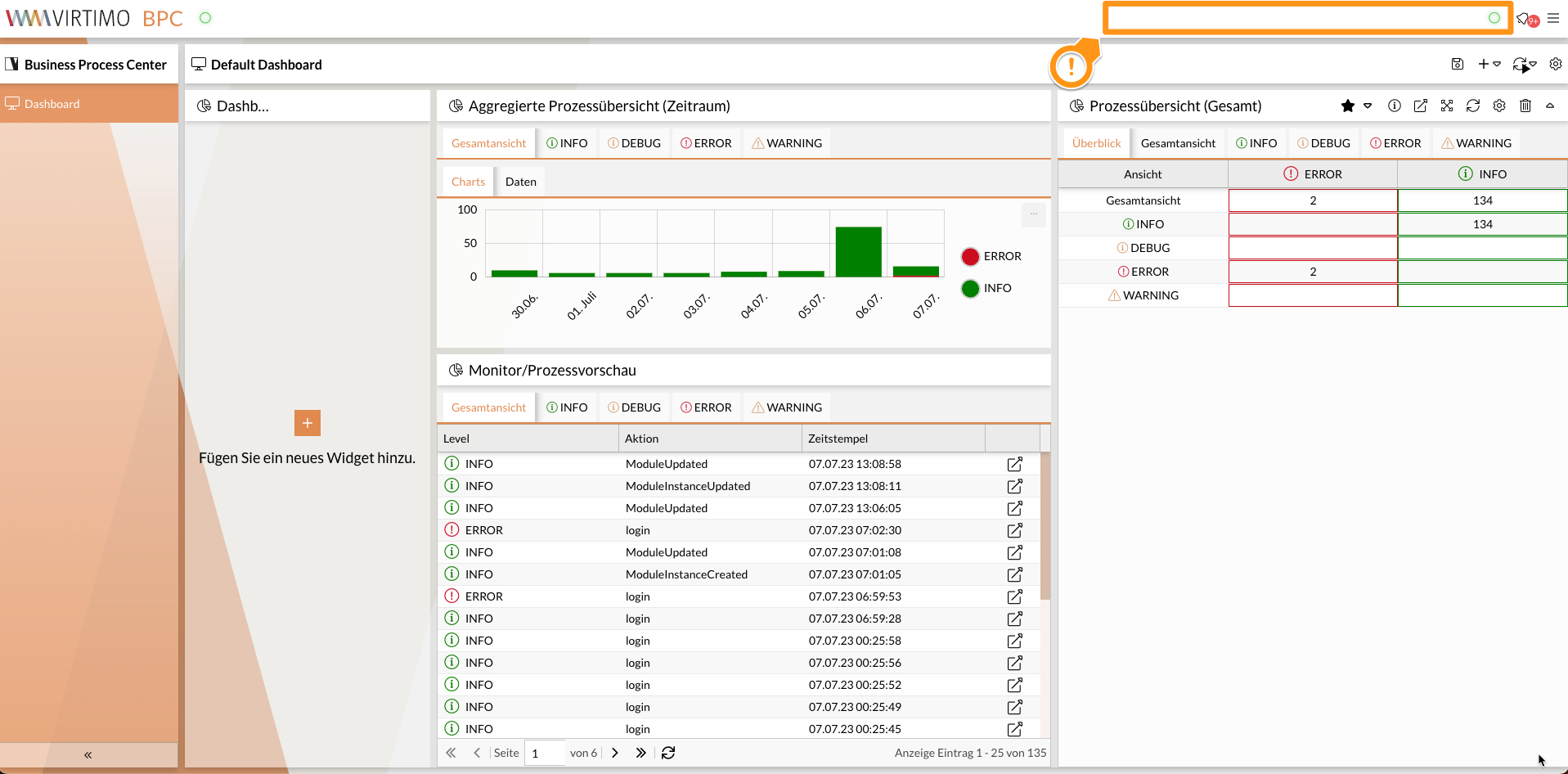Open info for Prozessübersicht widget

pyautogui.click(x=1394, y=106)
